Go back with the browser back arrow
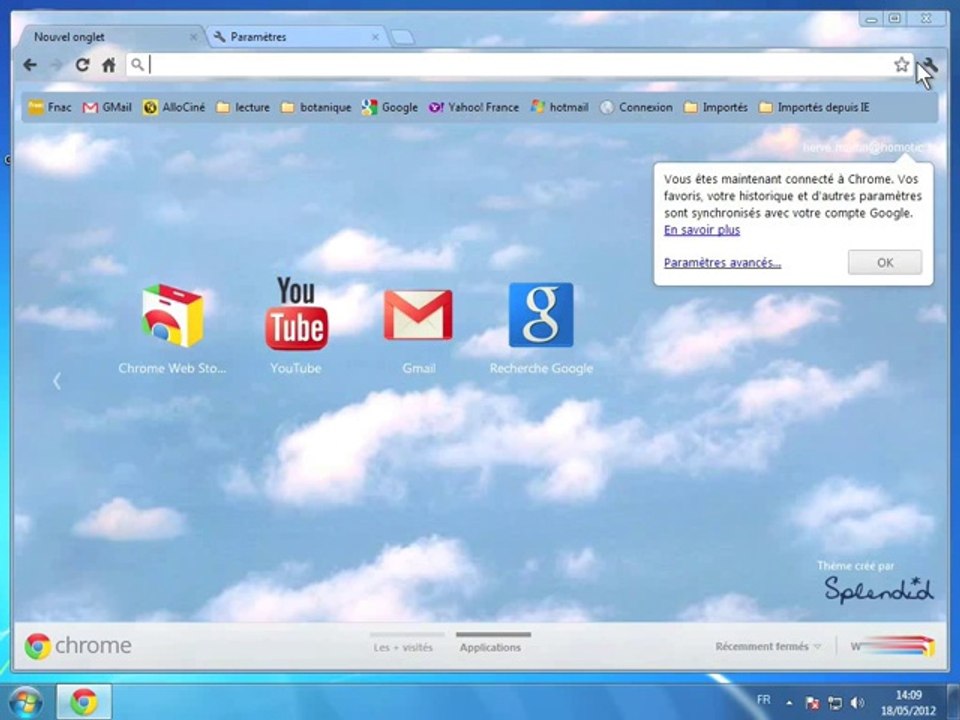The height and width of the screenshot is (720, 960). (x=30, y=64)
